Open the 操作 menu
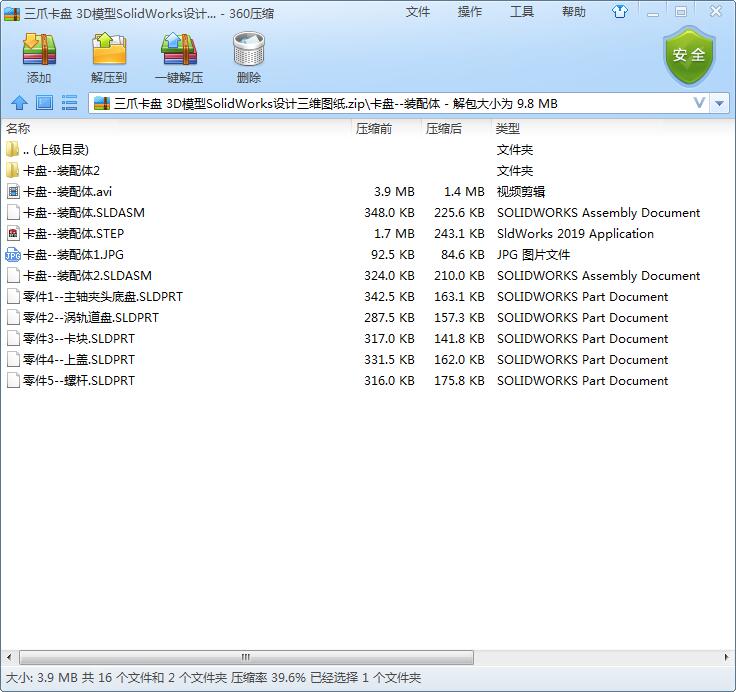The image size is (736, 692). tap(469, 12)
